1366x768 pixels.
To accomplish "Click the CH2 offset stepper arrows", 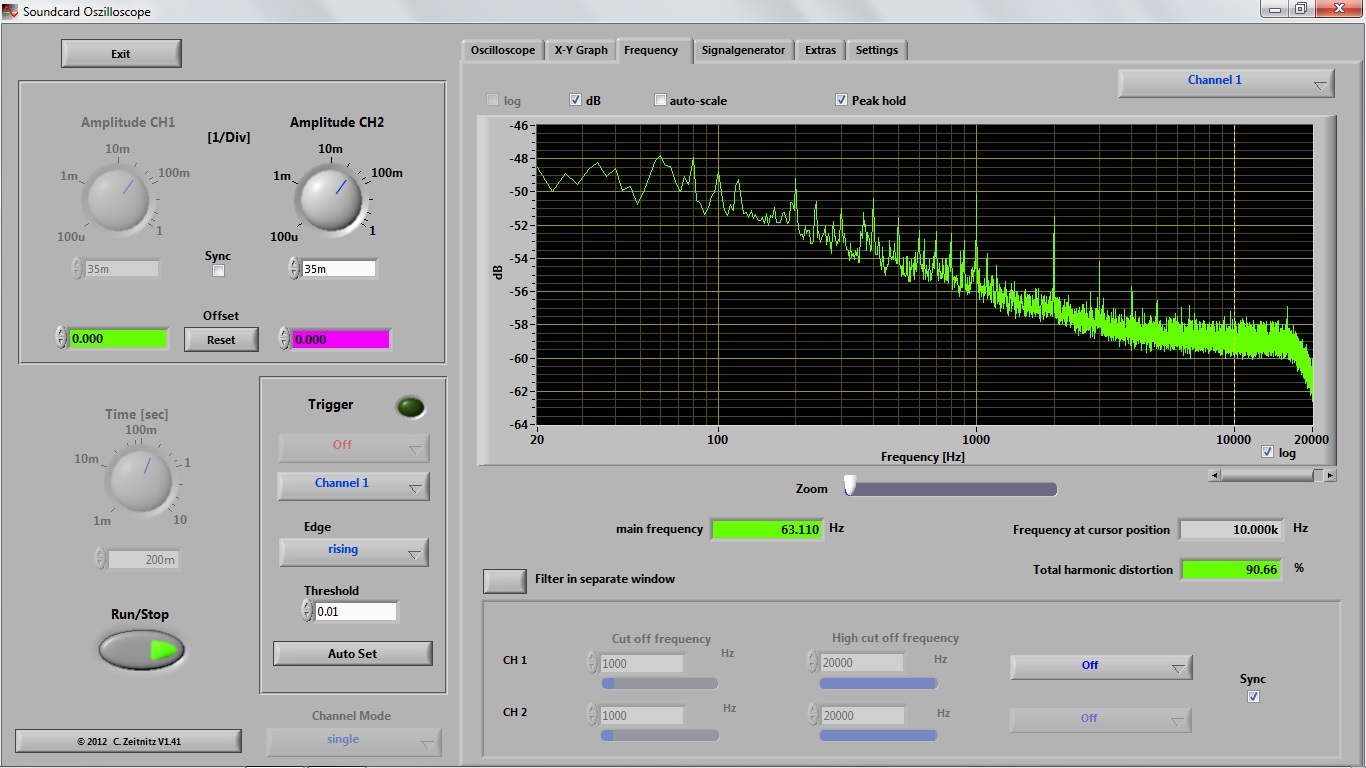I will [x=284, y=339].
